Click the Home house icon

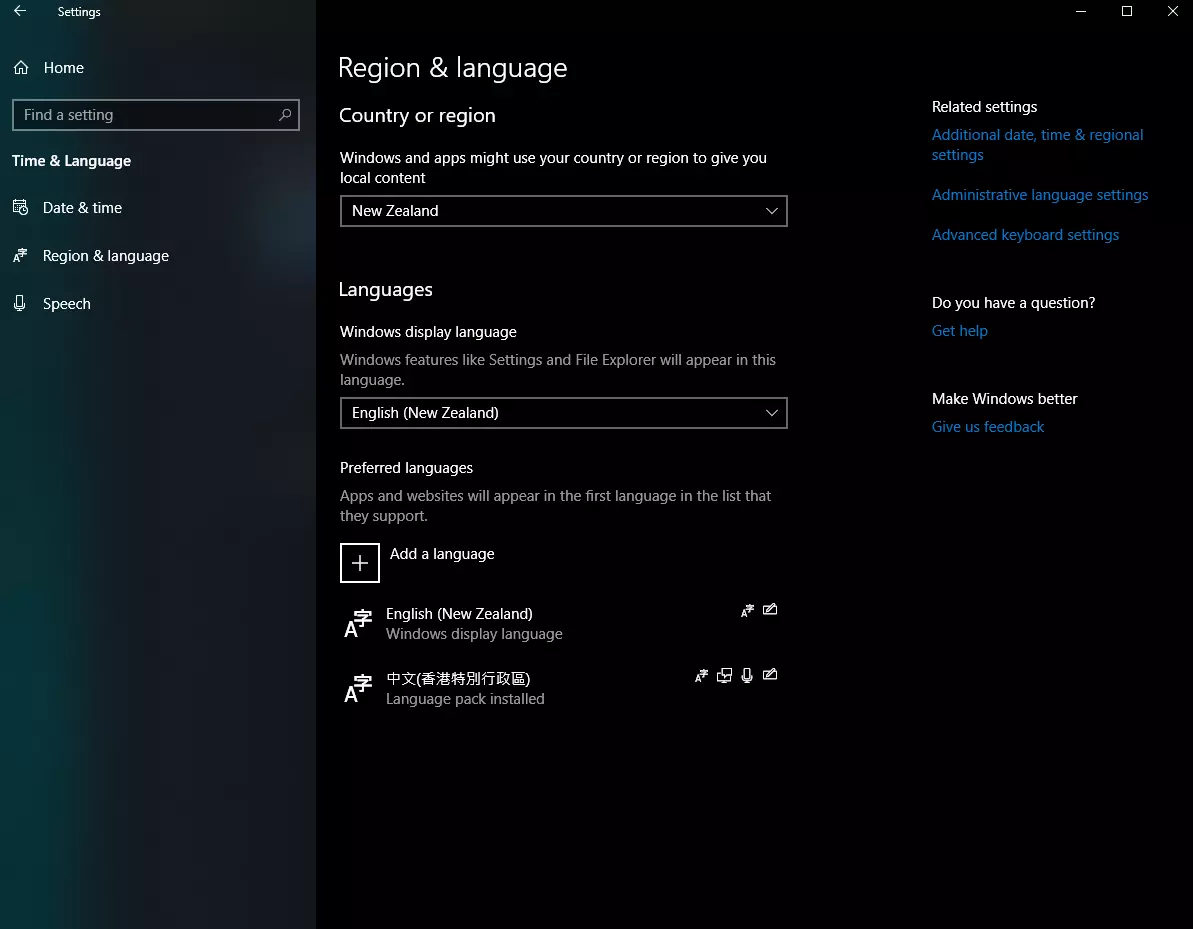click(x=21, y=68)
